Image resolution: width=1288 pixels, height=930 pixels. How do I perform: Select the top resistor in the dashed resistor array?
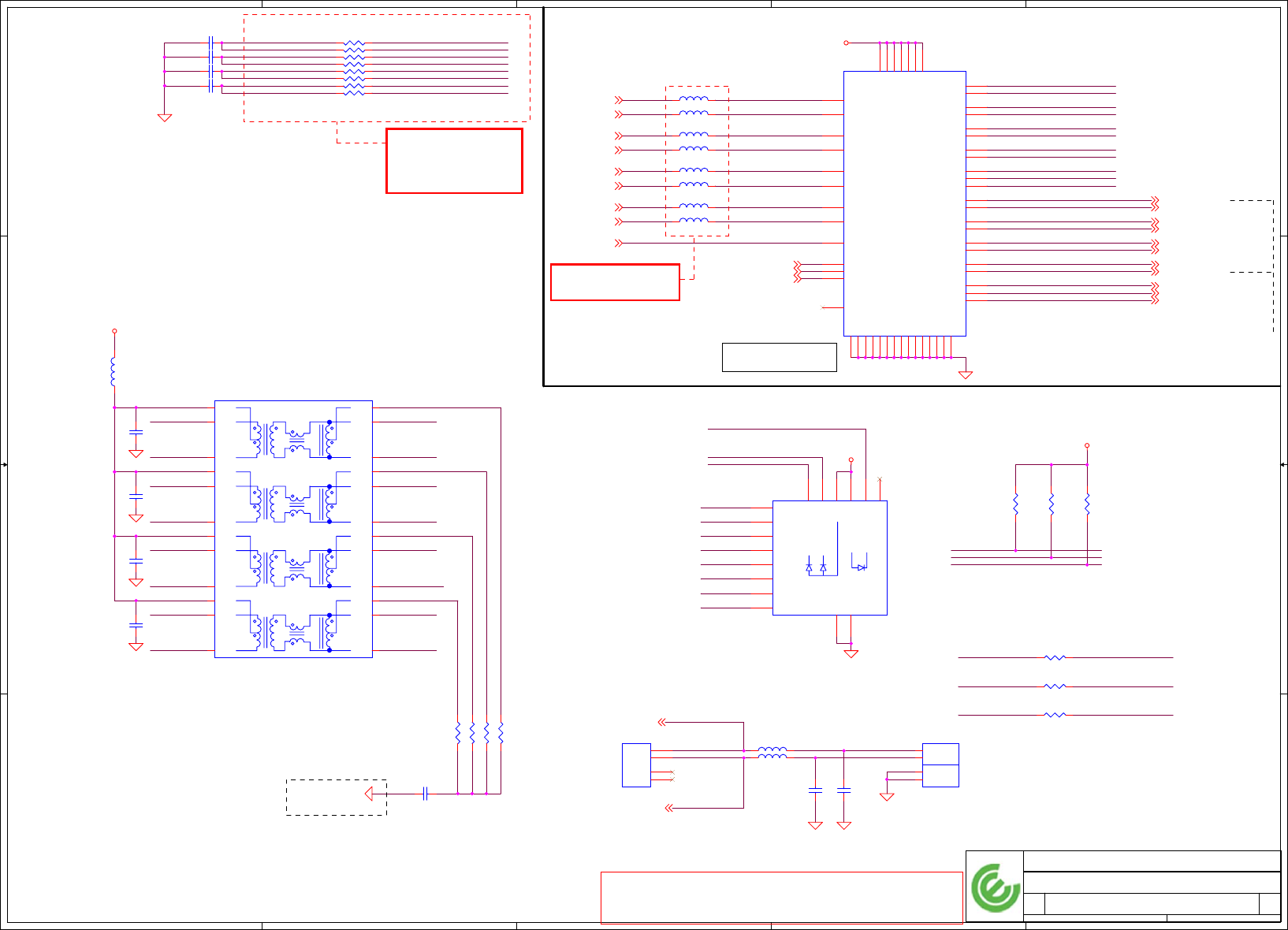(x=355, y=43)
